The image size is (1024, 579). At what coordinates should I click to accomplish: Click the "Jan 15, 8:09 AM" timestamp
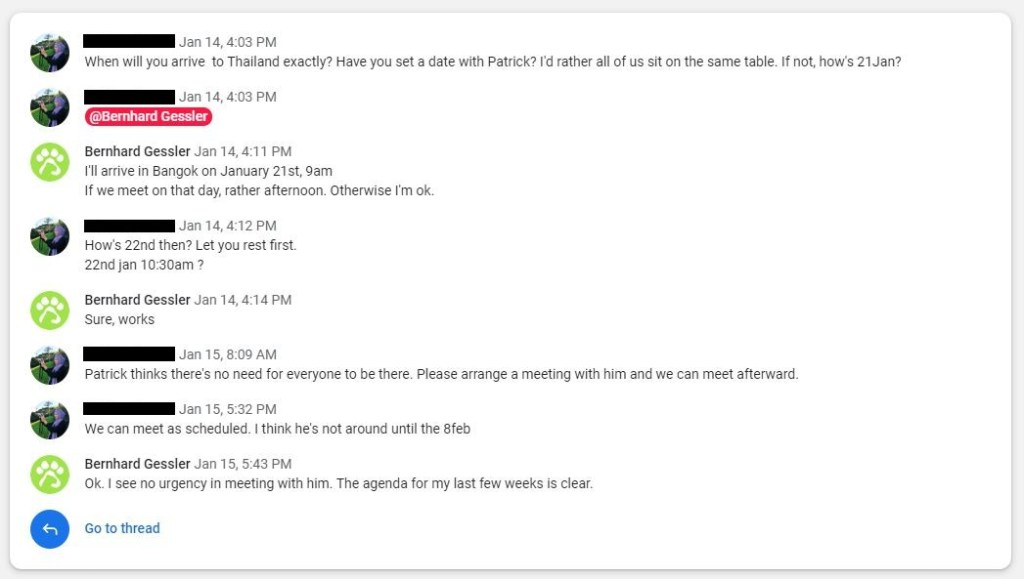(227, 355)
